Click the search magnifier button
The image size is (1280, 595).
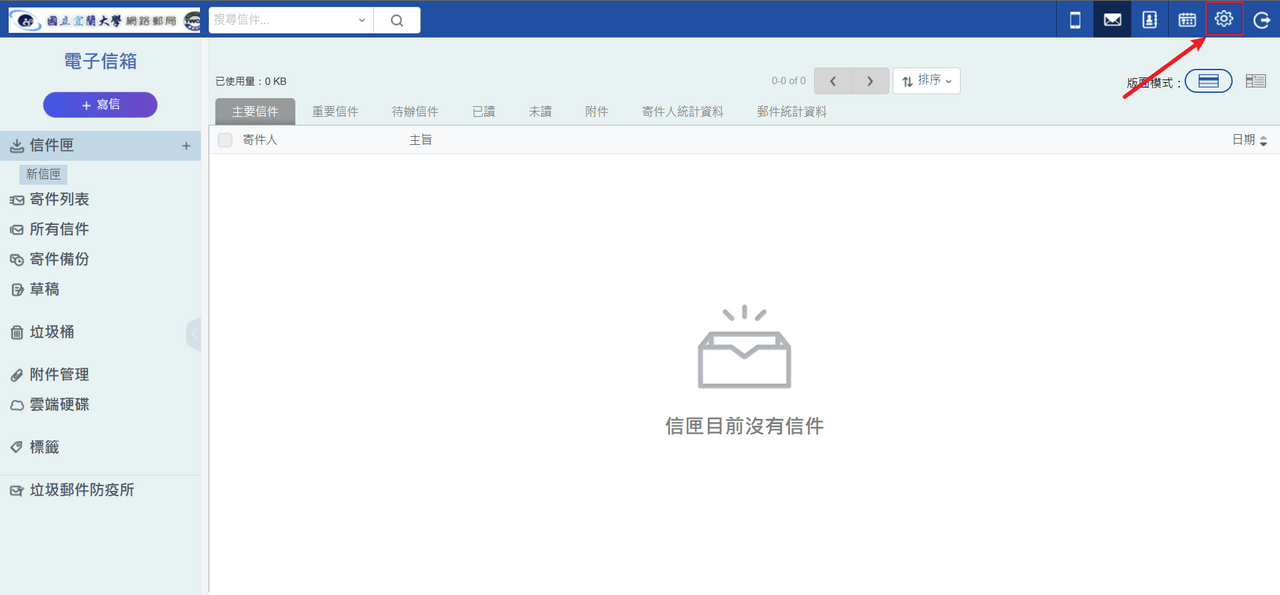[x=397, y=20]
